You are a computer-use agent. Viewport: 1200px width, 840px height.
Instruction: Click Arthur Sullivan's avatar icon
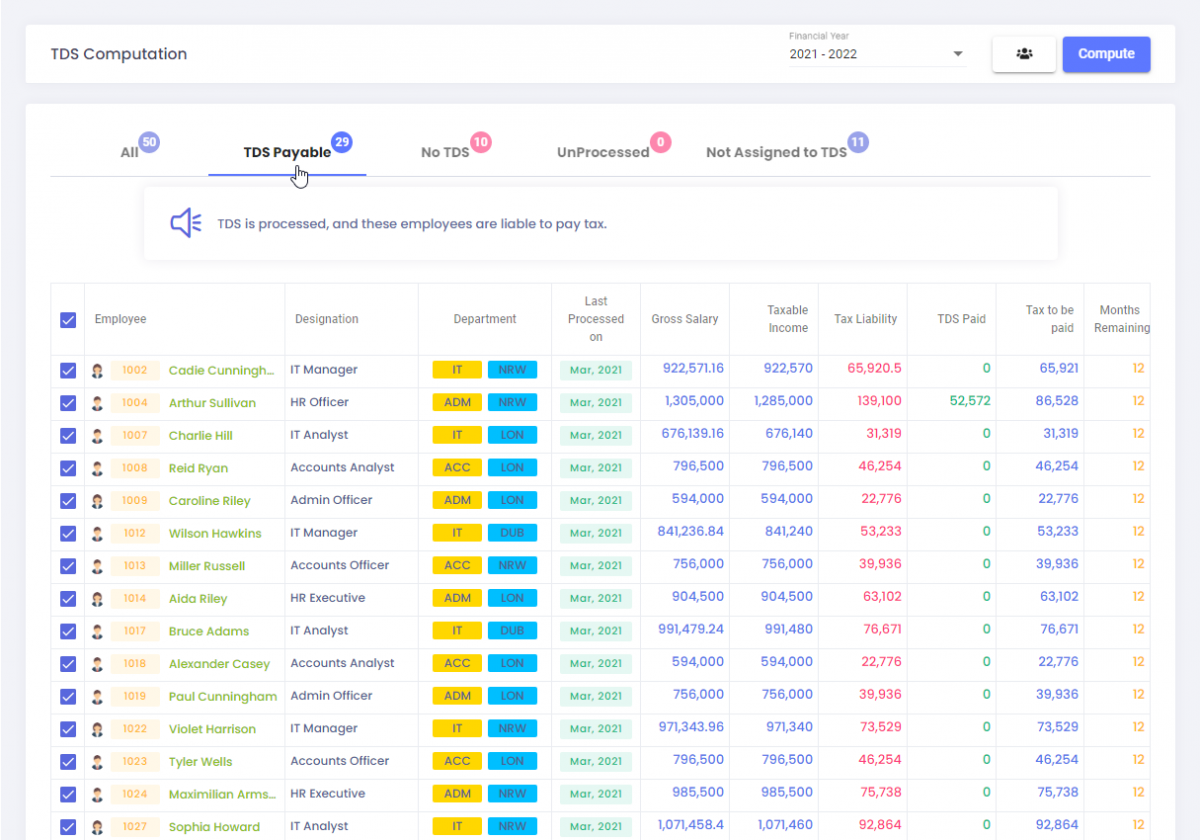point(97,403)
